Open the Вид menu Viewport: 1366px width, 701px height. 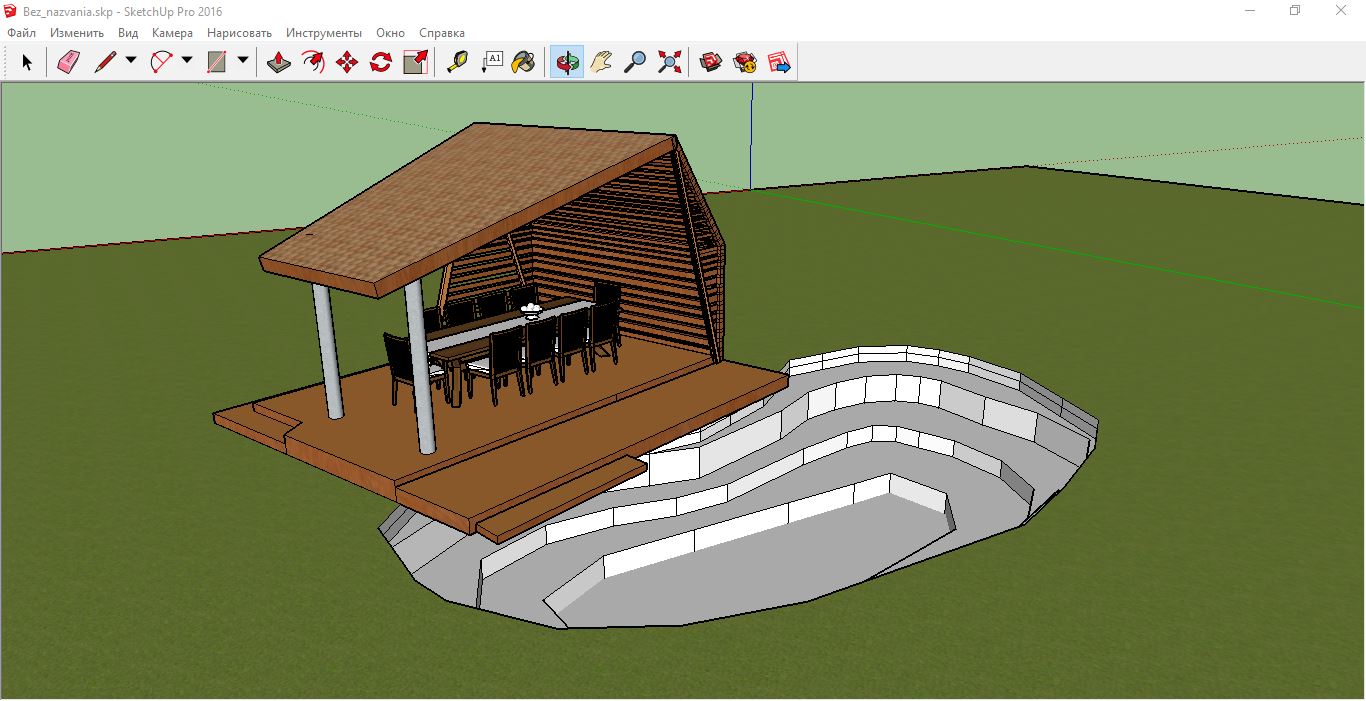click(x=128, y=33)
